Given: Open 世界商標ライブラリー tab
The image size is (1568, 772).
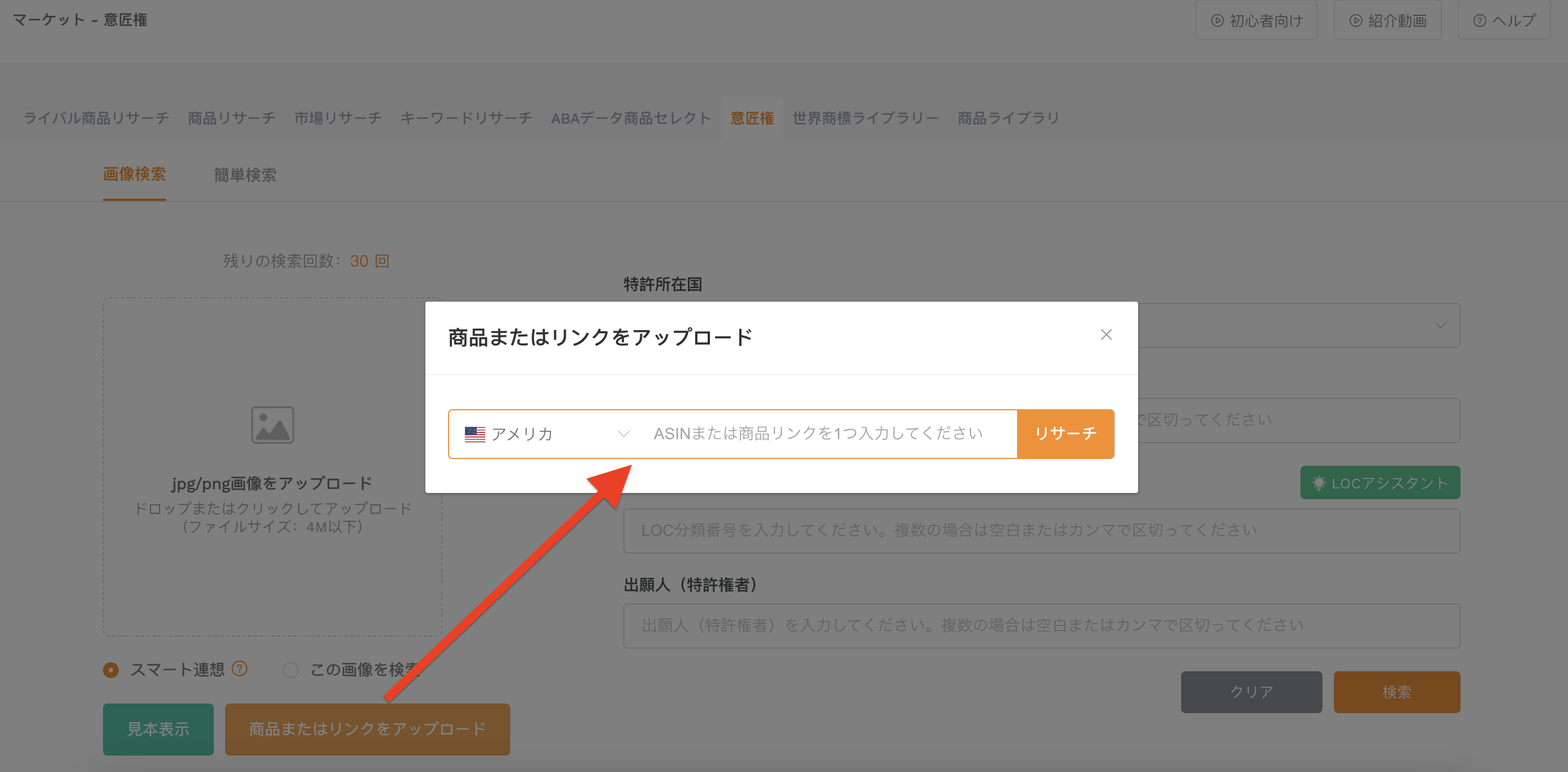Looking at the screenshot, I should click(865, 118).
